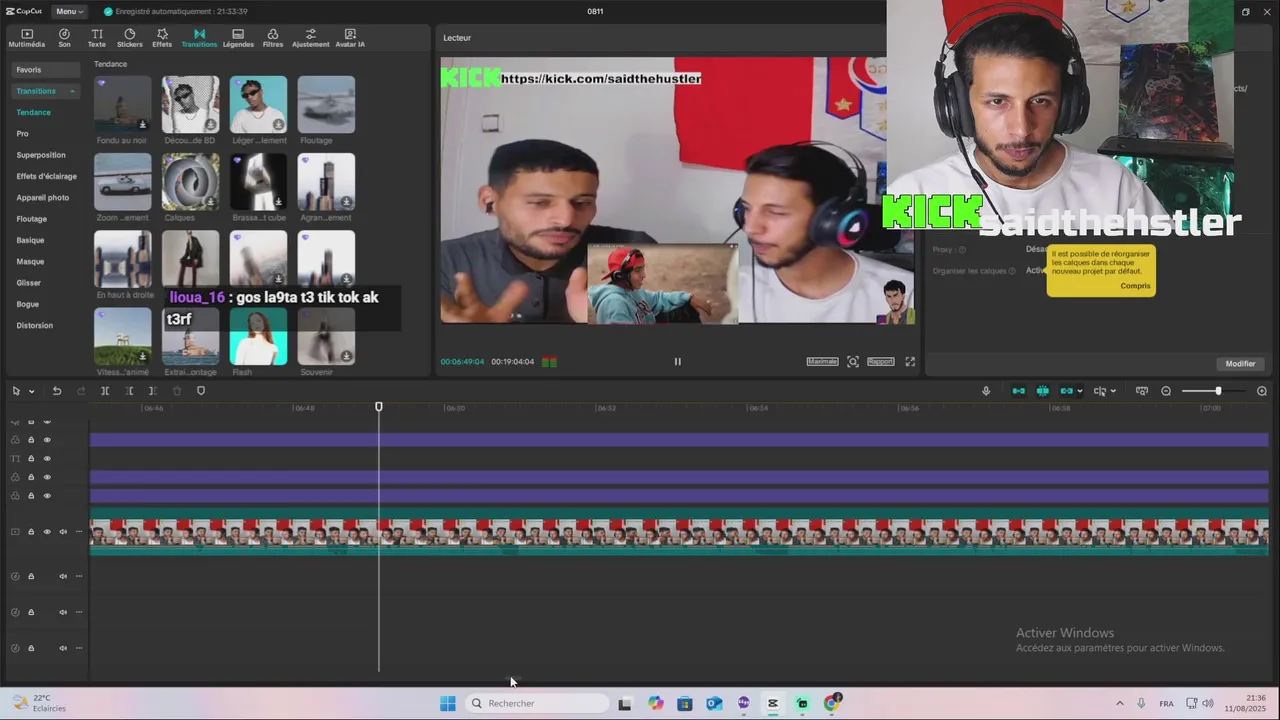The image size is (1280, 720).
Task: Open the split-preview options dropdown
Action: (1113, 391)
